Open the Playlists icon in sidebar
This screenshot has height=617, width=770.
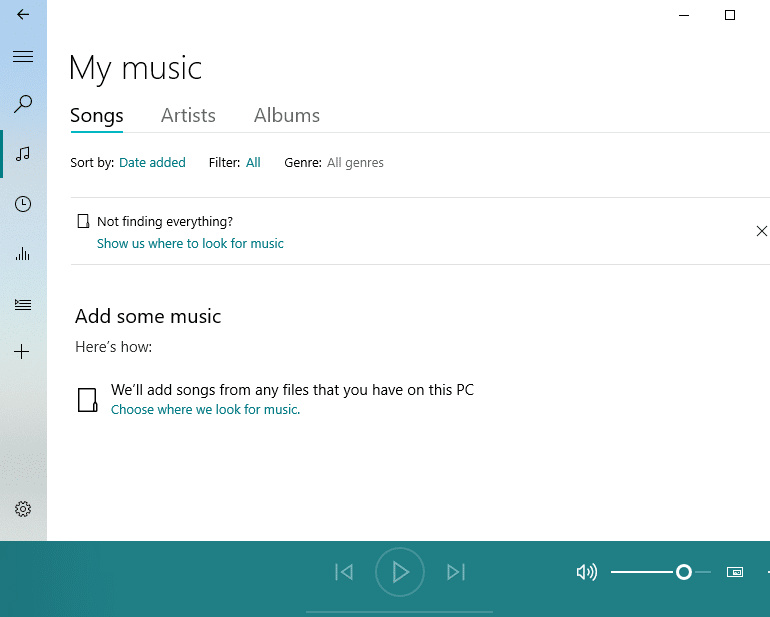coord(23,304)
